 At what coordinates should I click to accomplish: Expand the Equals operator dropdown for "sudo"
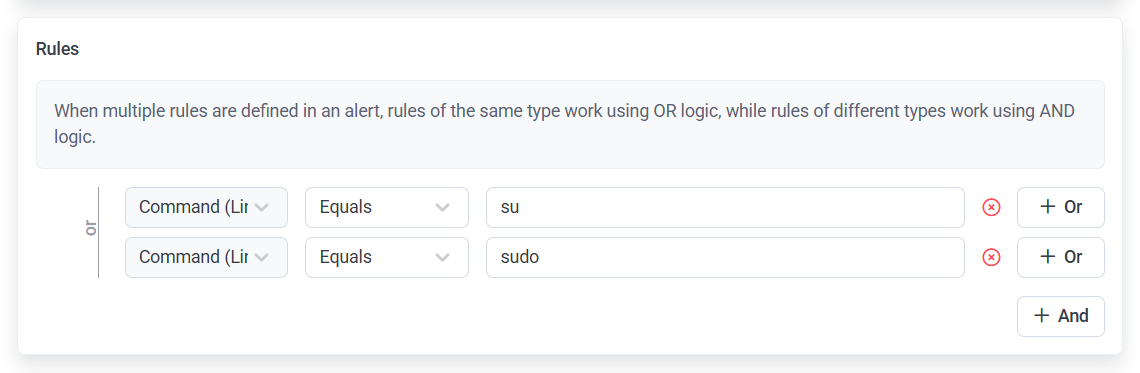click(x=387, y=257)
